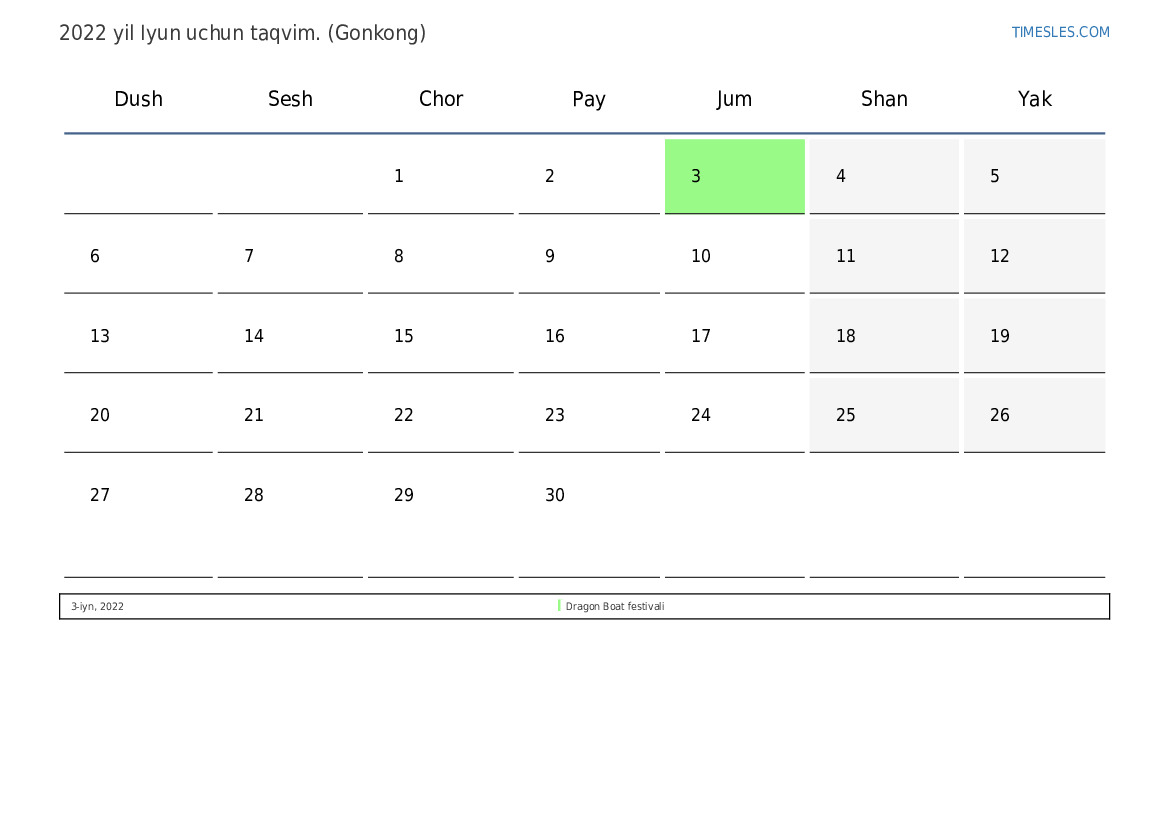Select date 23 in the calendar

[x=589, y=415]
